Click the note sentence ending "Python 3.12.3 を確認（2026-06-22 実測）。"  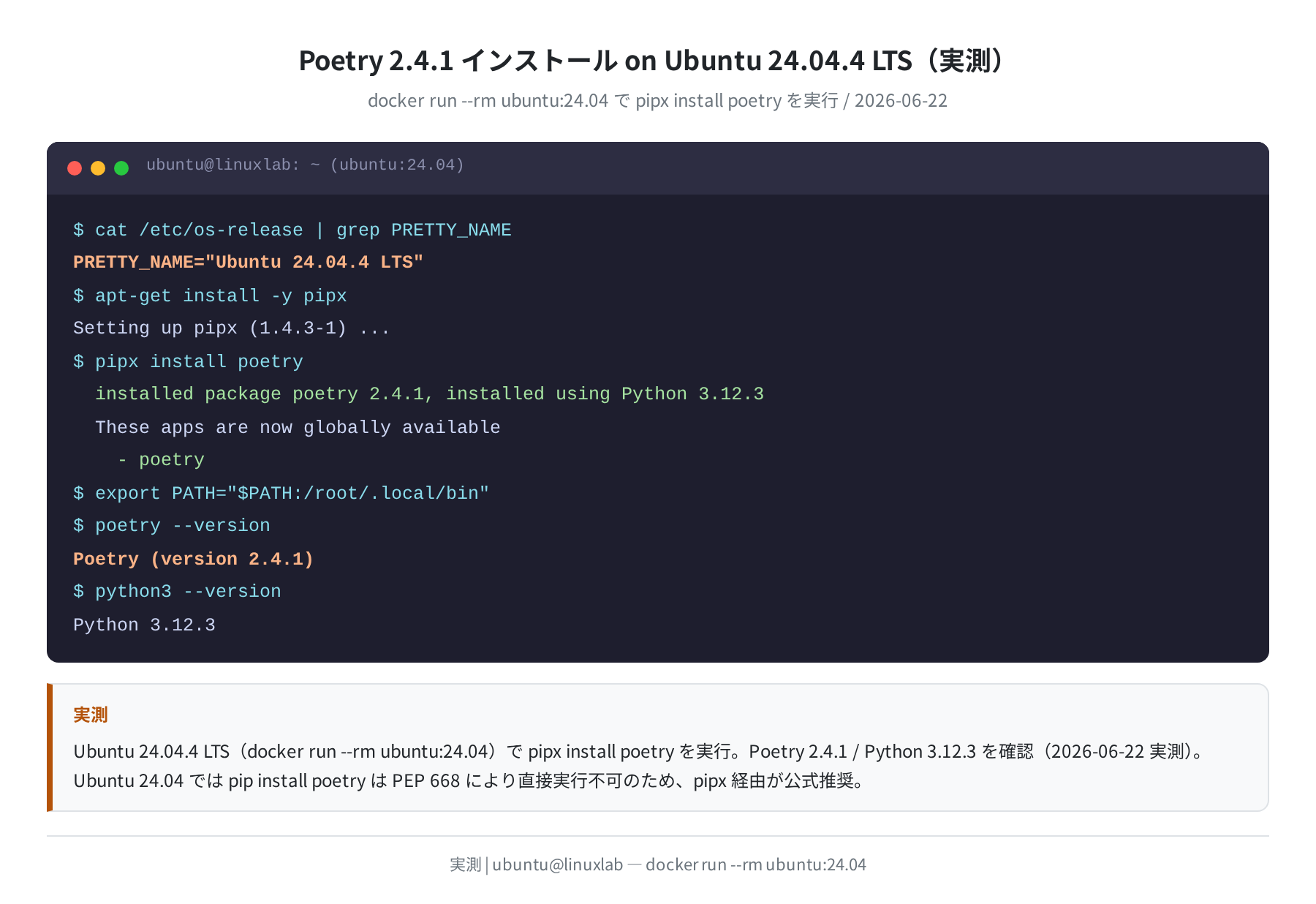click(x=640, y=751)
